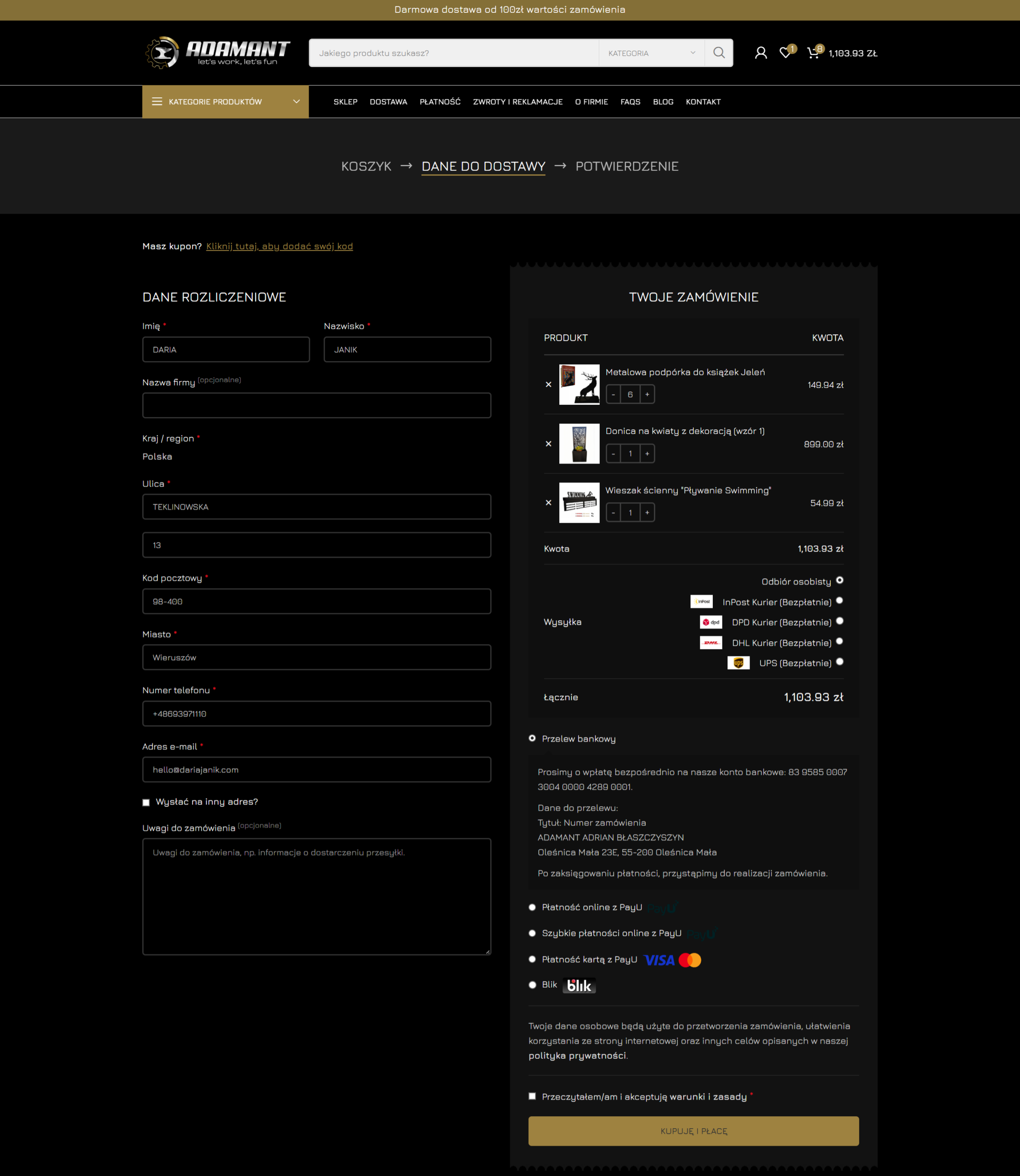This screenshot has width=1020, height=1176.
Task: Click the Adamant logo
Action: click(x=217, y=53)
